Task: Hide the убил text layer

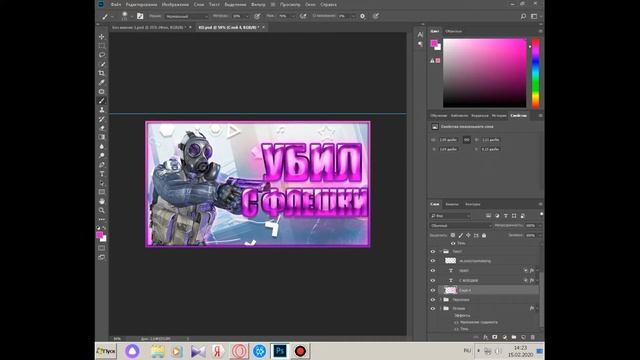Action: coord(433,270)
